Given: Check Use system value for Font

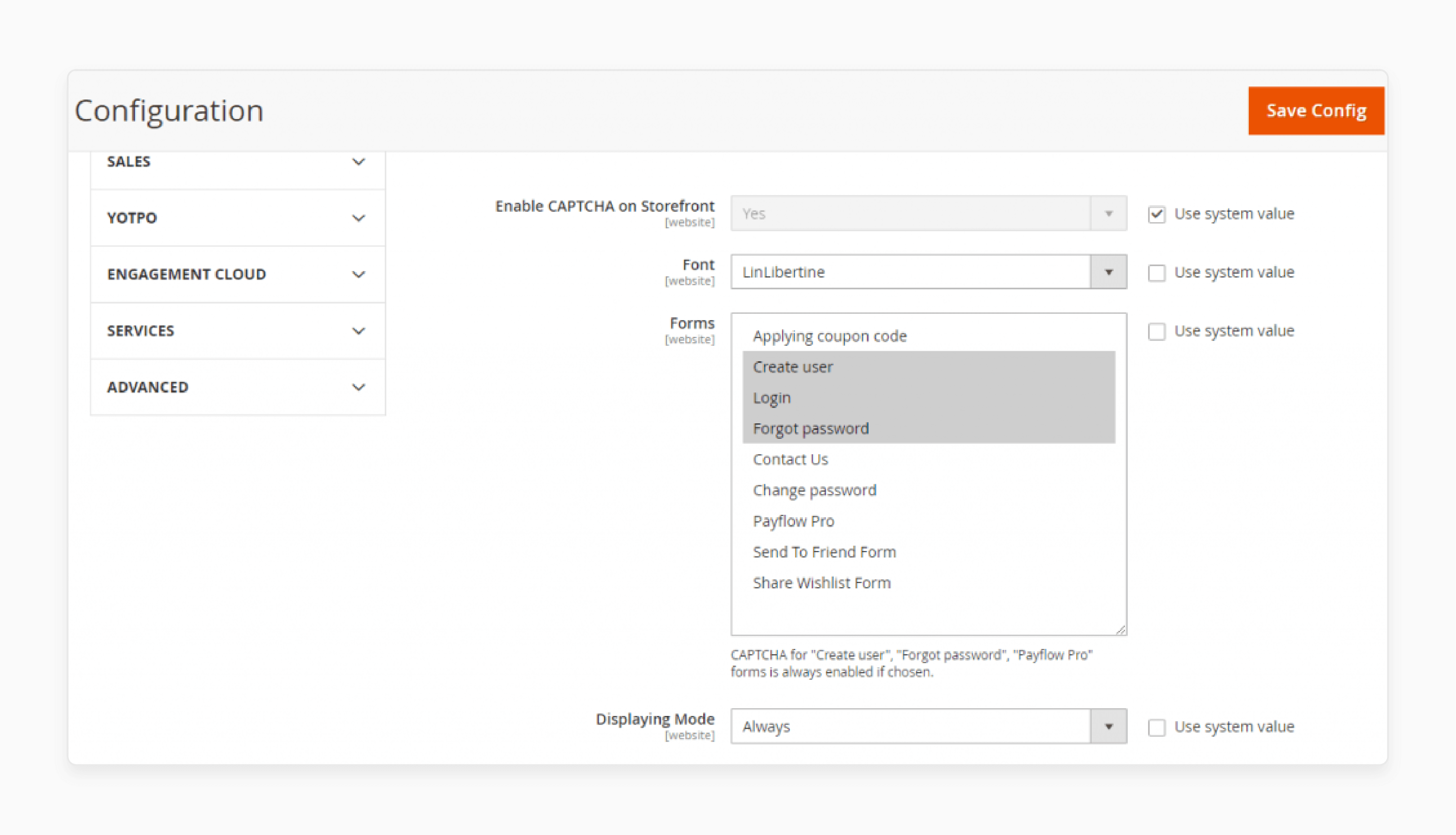Looking at the screenshot, I should tap(1156, 273).
